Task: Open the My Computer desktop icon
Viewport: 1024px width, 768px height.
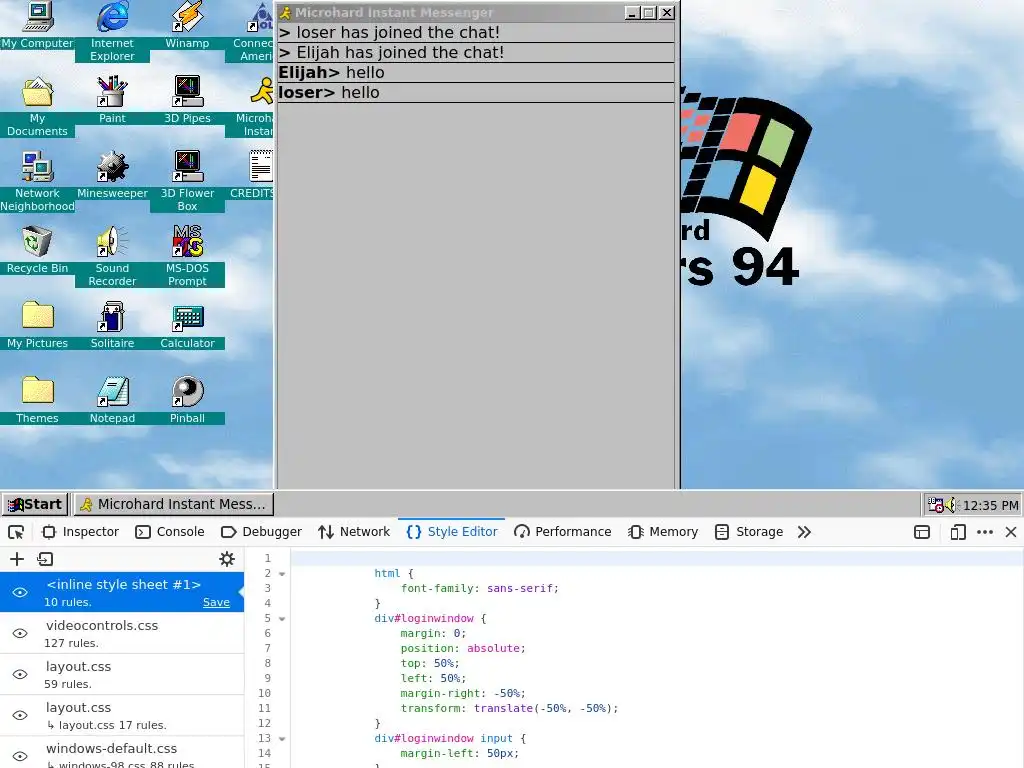Action: pyautogui.click(x=37, y=25)
